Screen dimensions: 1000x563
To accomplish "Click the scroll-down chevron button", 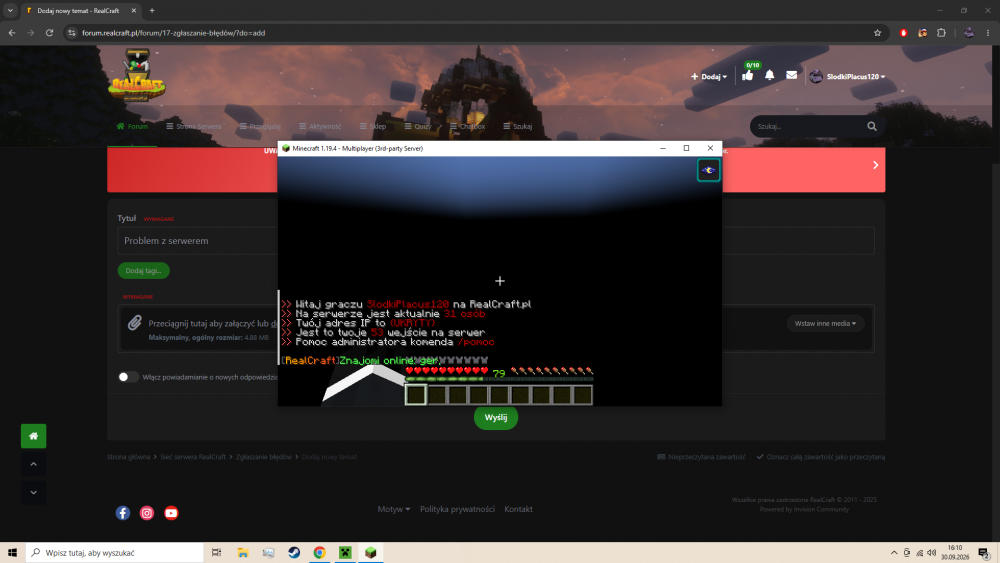I will coord(33,492).
